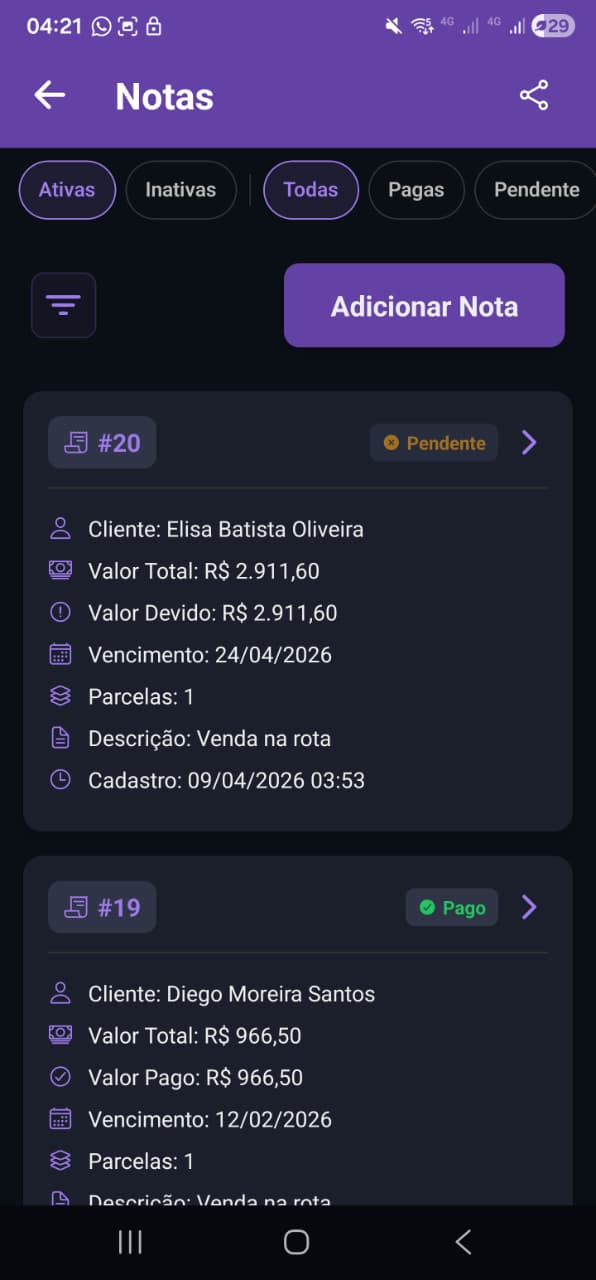Screen dimensions: 596x1280
Task: Switch off the Todas filter
Action: [310, 190]
